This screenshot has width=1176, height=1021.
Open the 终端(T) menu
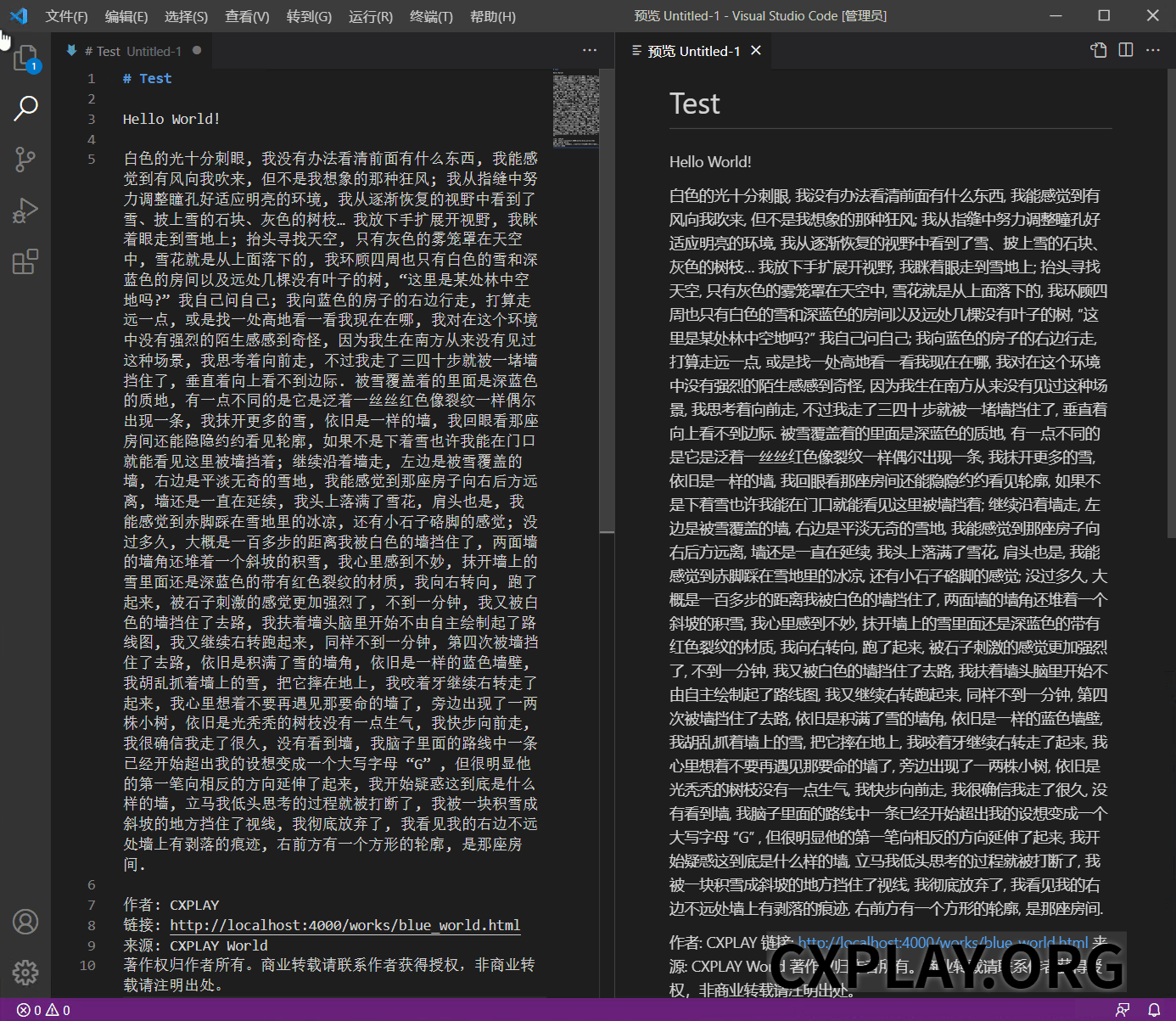tap(431, 16)
